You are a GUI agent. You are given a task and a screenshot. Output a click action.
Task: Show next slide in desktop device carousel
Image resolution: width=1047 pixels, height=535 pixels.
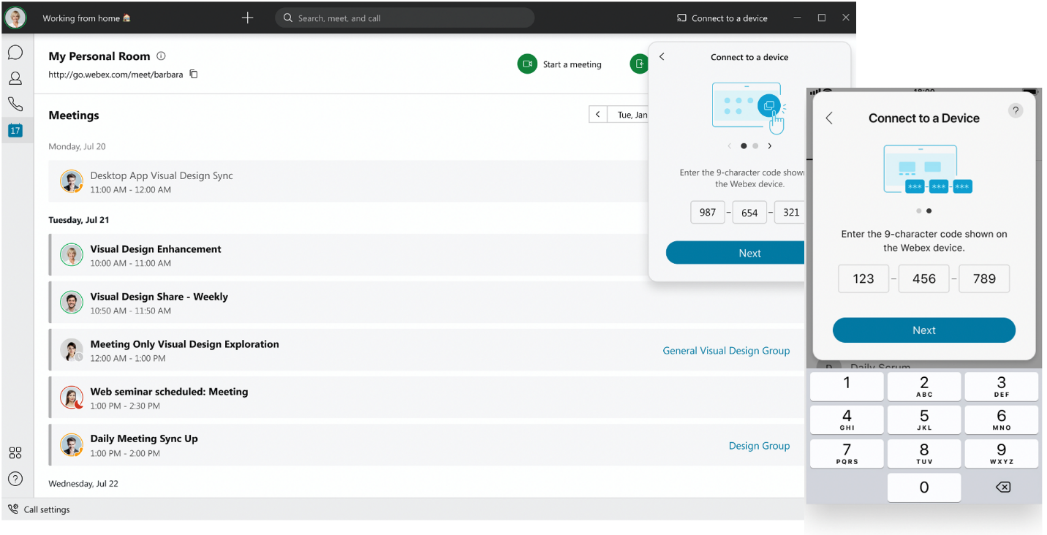coord(769,146)
